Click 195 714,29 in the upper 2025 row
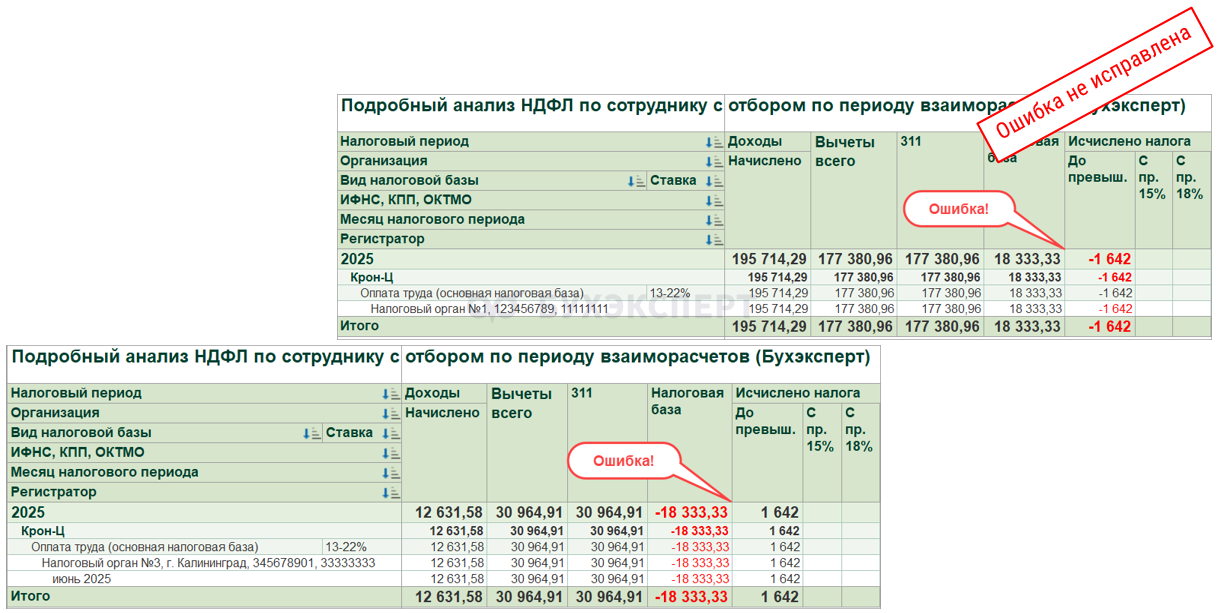This screenshot has width=1217, height=613. click(769, 260)
